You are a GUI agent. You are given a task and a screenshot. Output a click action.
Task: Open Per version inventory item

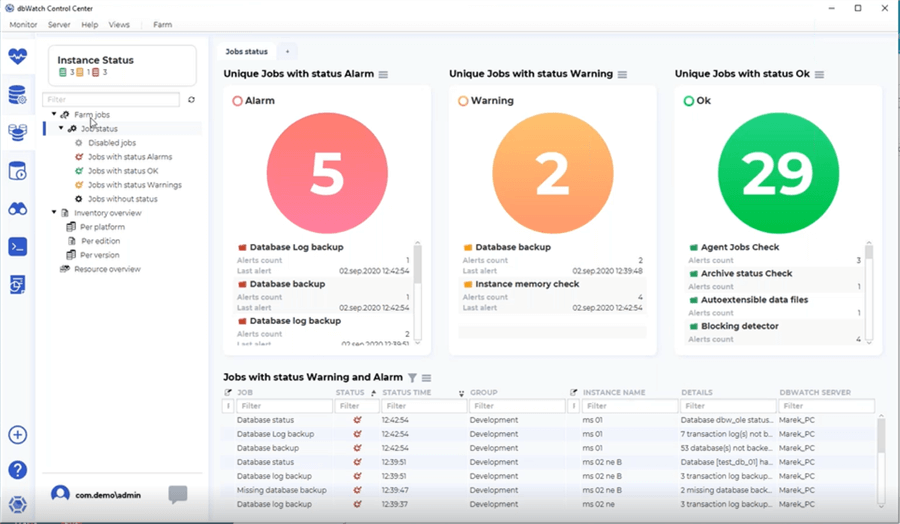tap(100, 255)
